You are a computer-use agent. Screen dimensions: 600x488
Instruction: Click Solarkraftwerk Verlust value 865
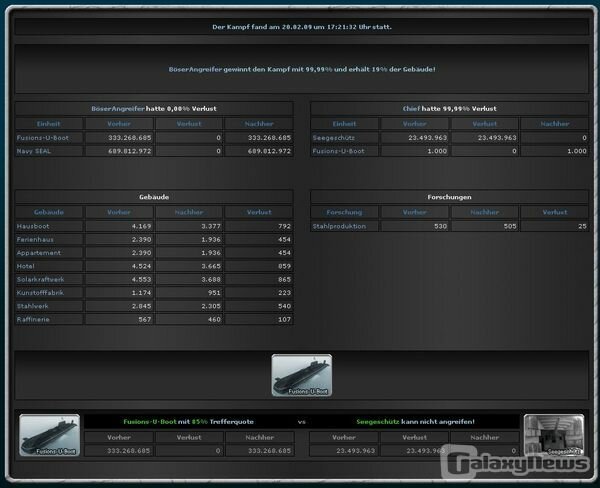coord(284,279)
